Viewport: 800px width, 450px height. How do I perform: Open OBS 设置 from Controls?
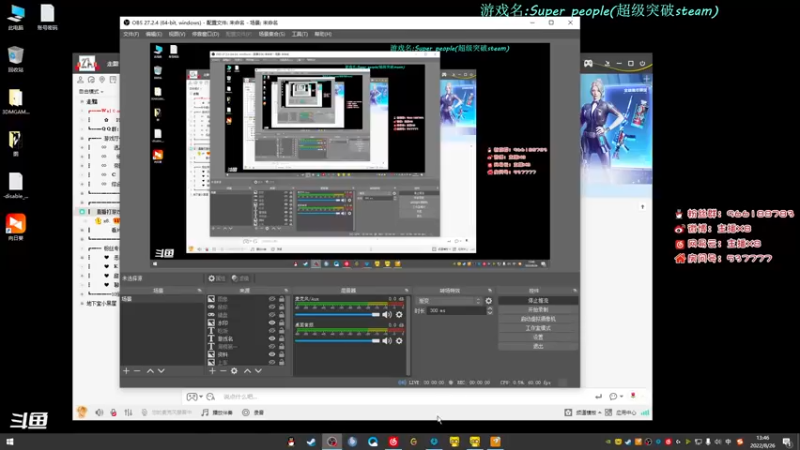[538, 337]
